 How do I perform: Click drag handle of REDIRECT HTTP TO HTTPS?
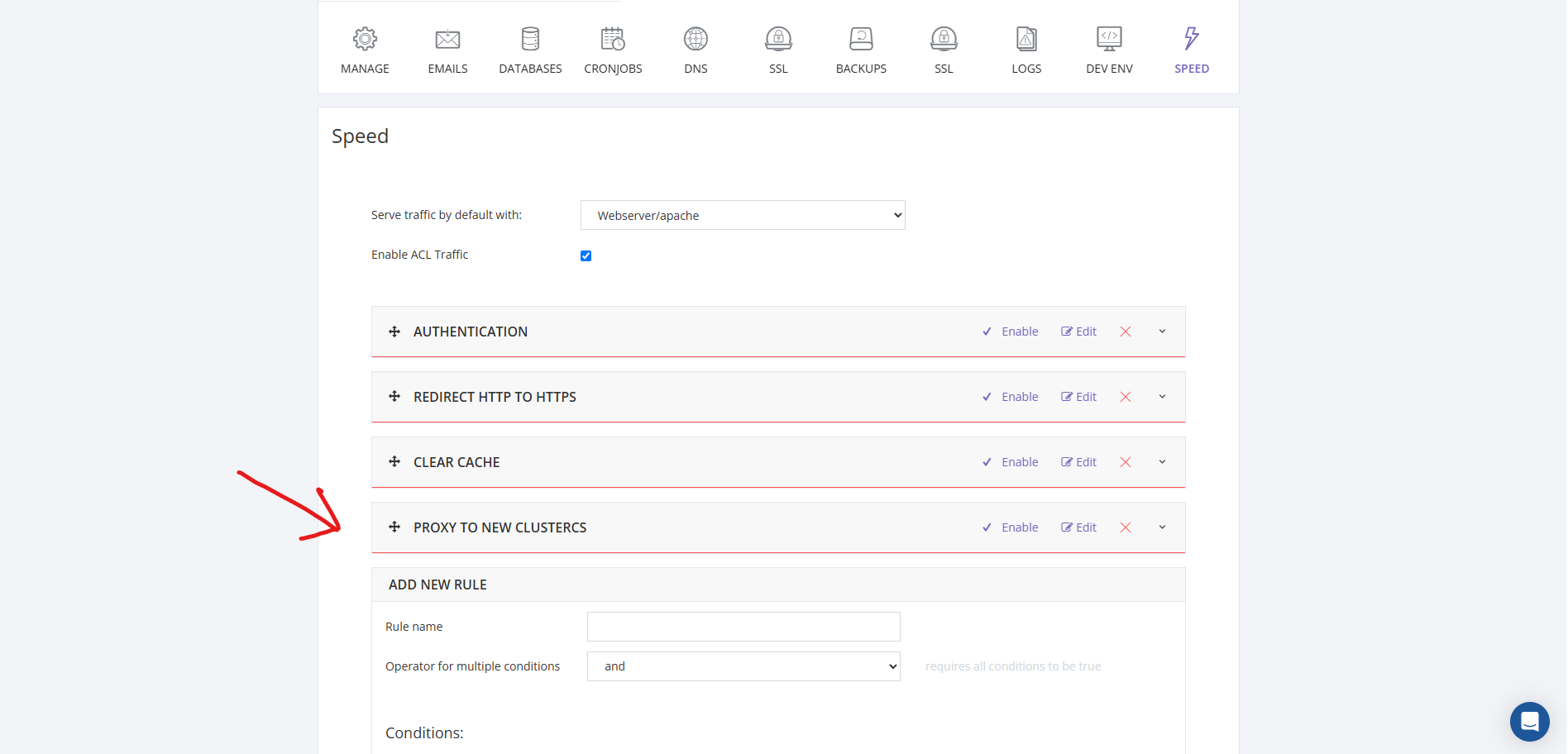click(x=394, y=397)
